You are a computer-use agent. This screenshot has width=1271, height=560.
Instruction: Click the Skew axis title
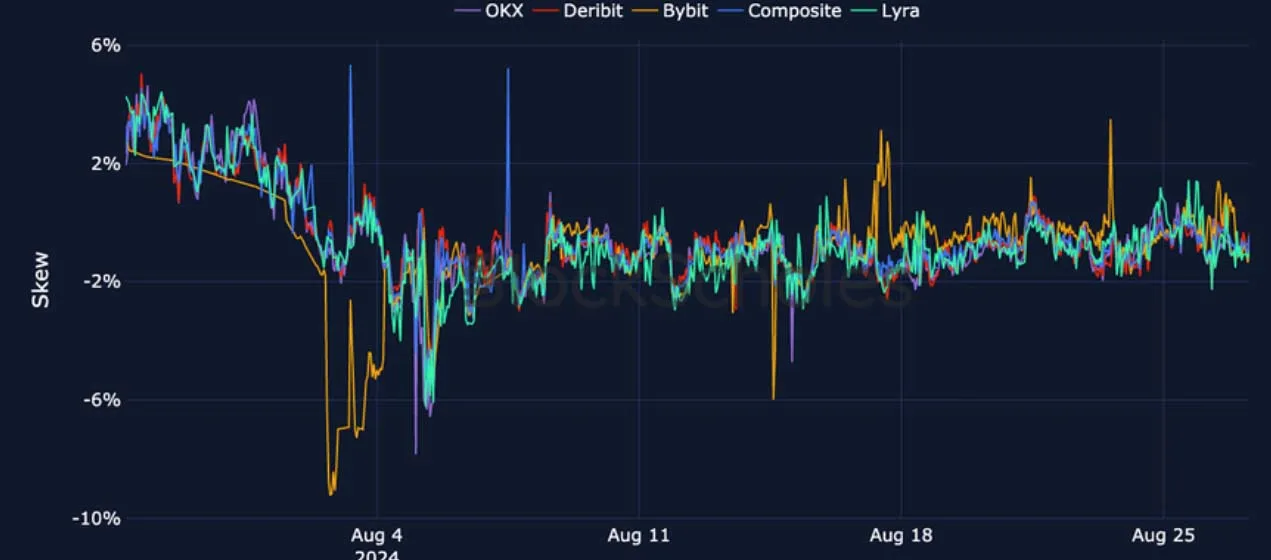(41, 279)
